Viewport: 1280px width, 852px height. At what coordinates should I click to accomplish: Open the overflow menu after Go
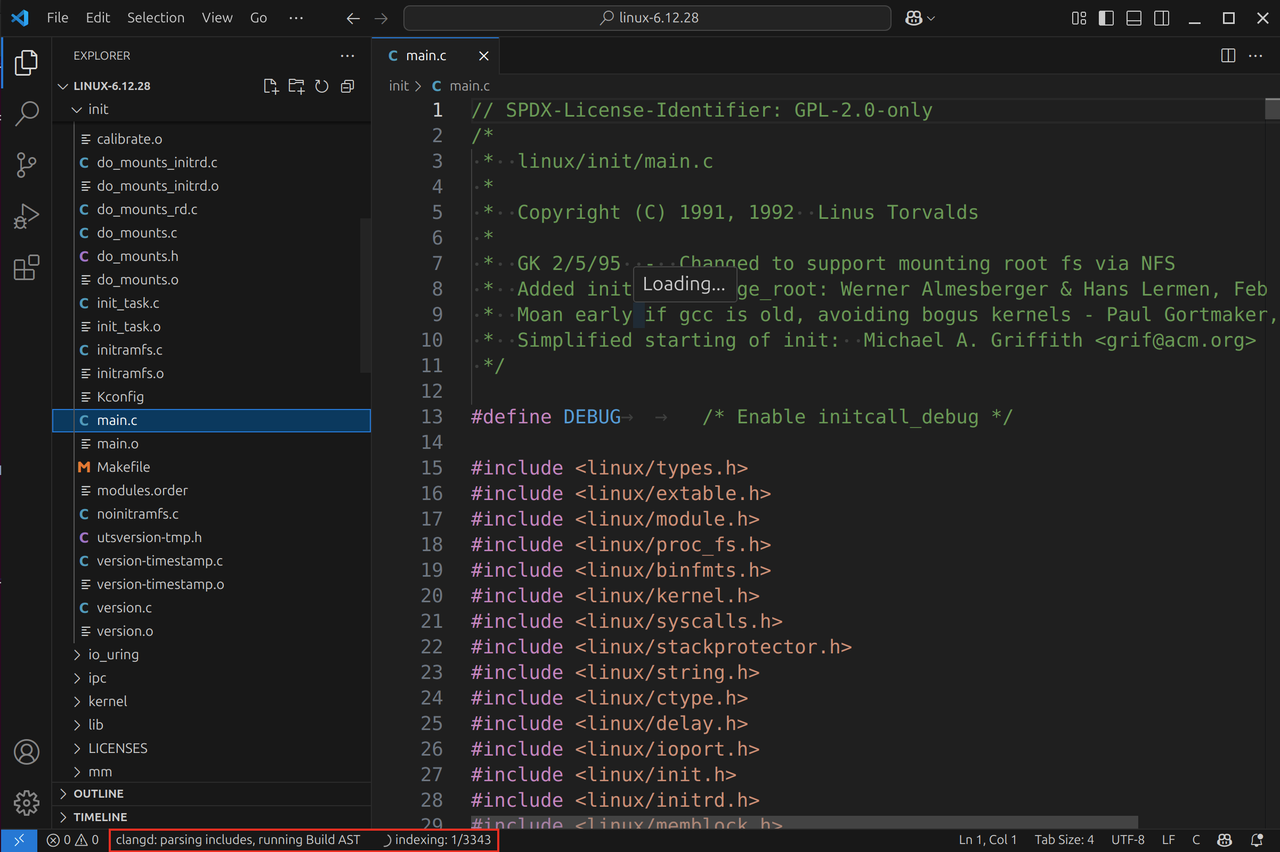point(296,18)
